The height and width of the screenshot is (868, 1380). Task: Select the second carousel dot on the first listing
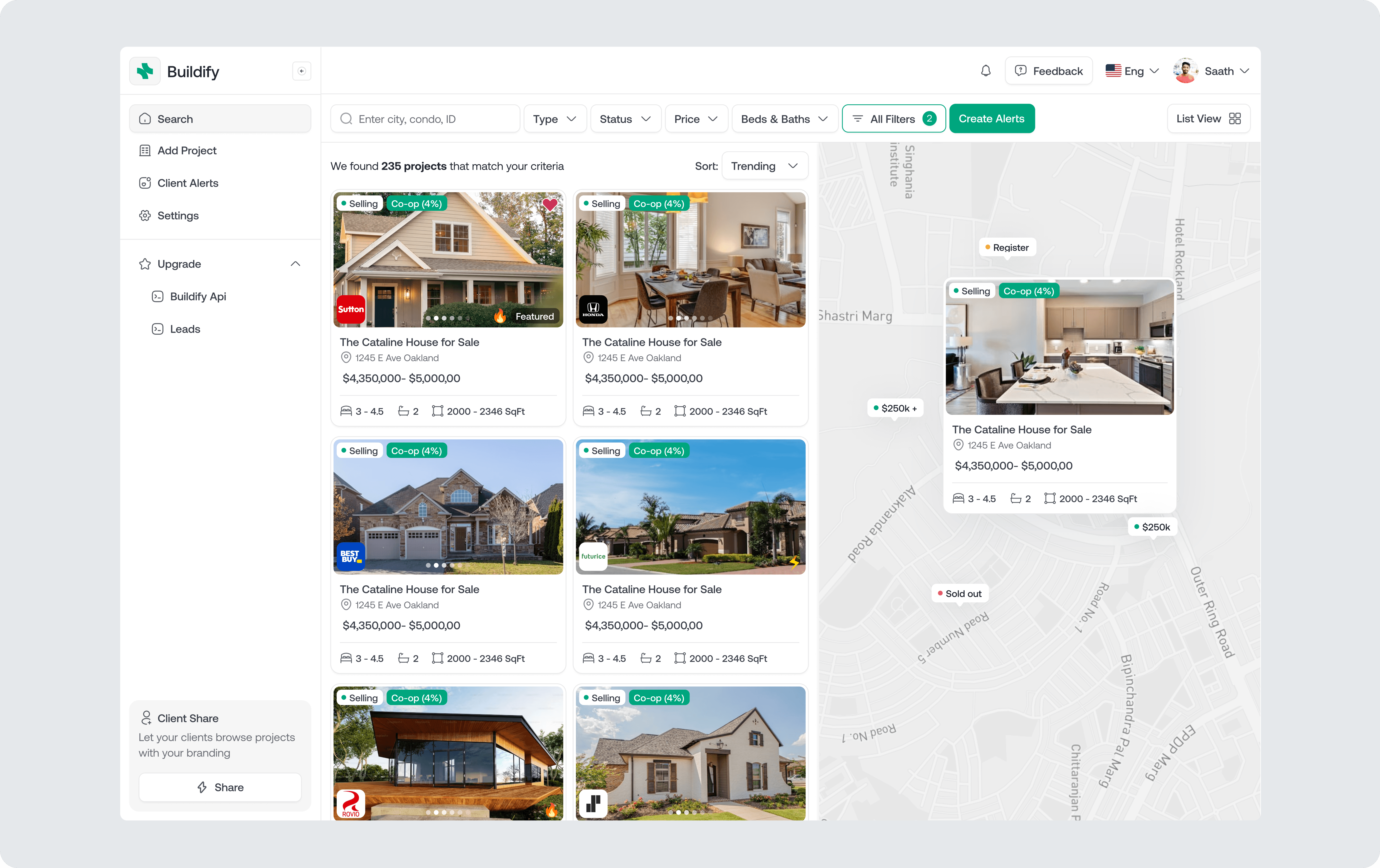tap(436, 318)
